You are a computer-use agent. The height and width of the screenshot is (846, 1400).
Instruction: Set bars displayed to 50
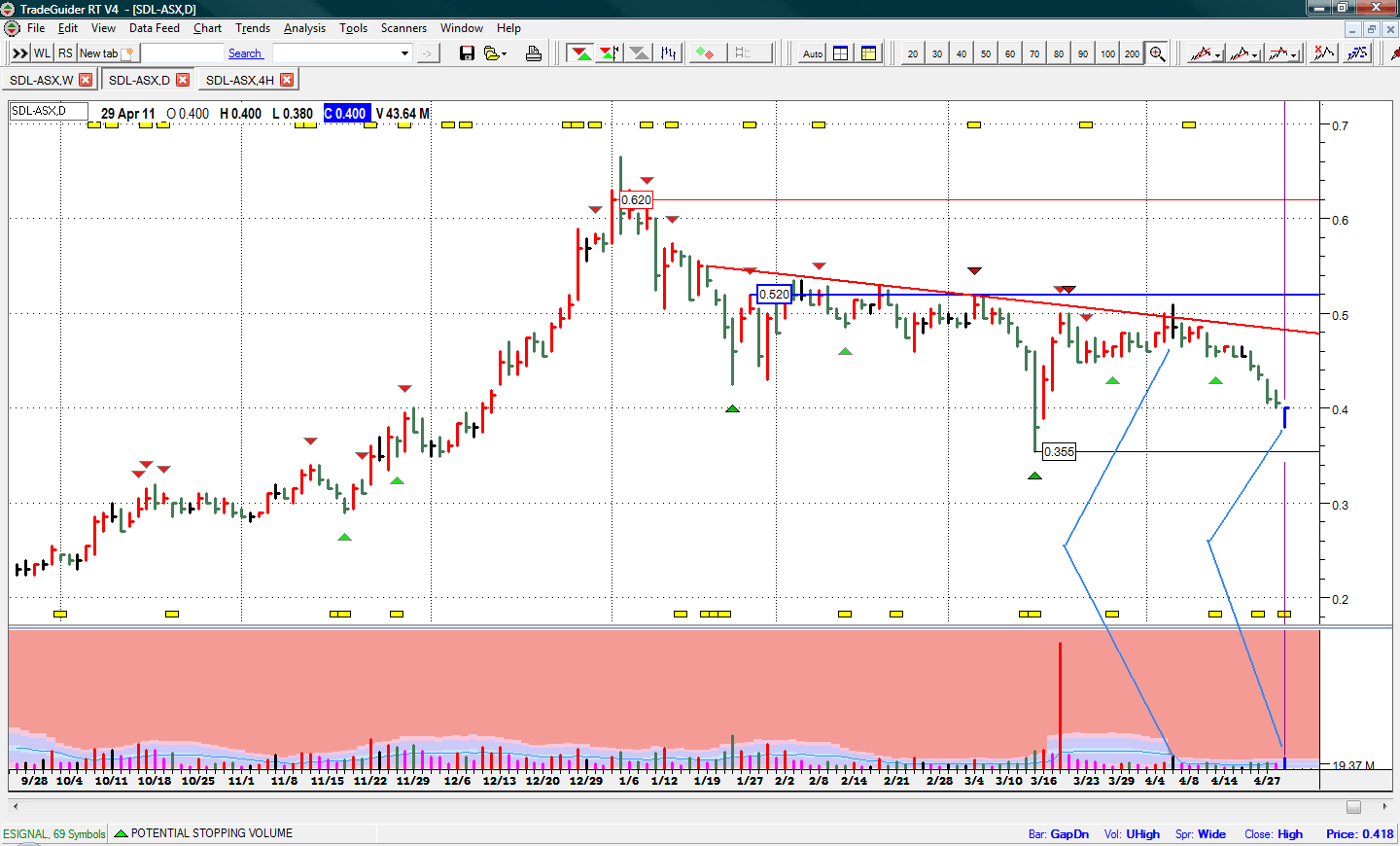985,53
